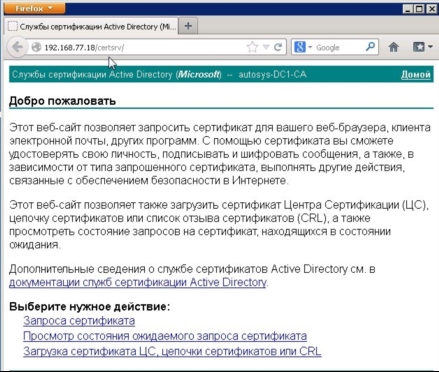Open the Запроса сертификата link
This screenshot has height=372, width=439.
point(79,320)
